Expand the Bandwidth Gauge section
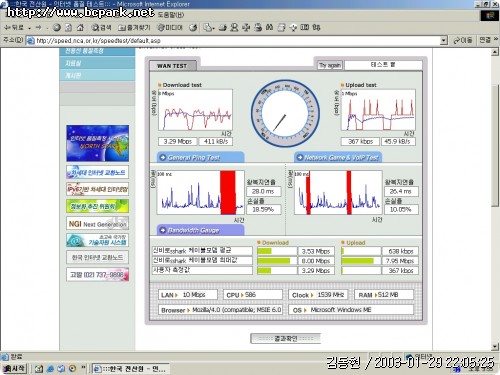Viewport: 500px width, 375px height. pos(200,230)
